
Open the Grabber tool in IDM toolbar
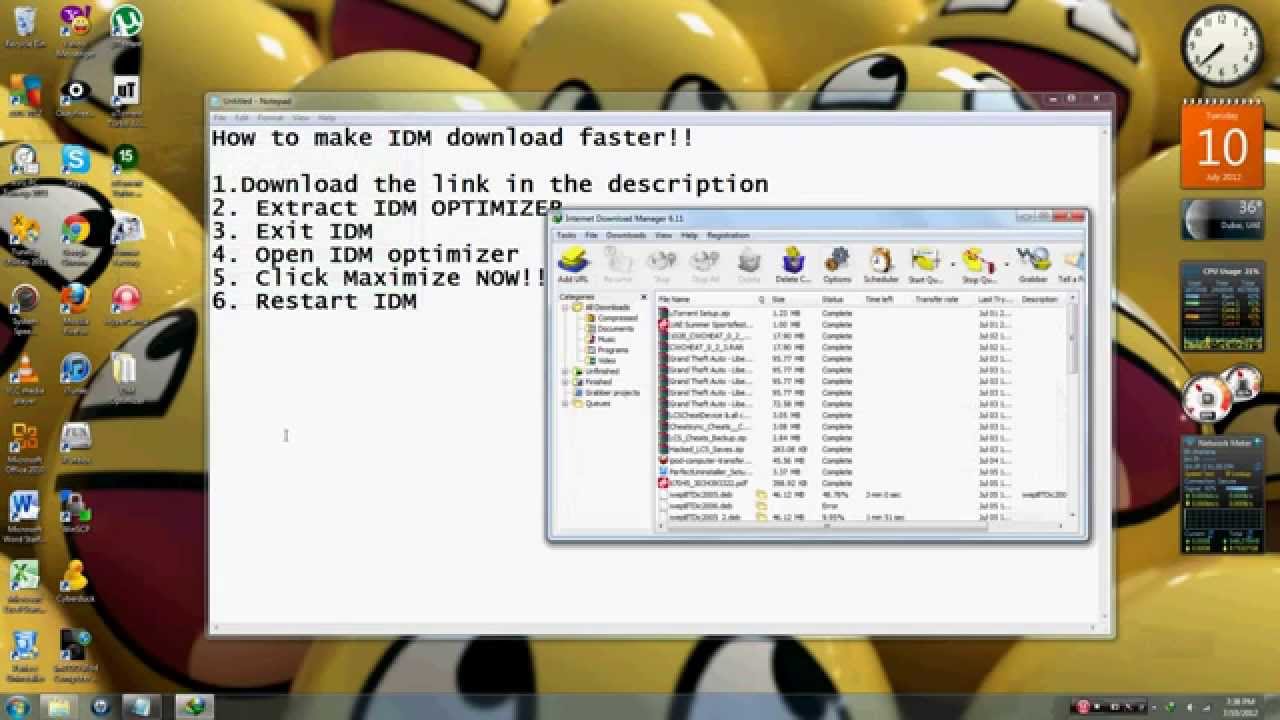point(1032,265)
